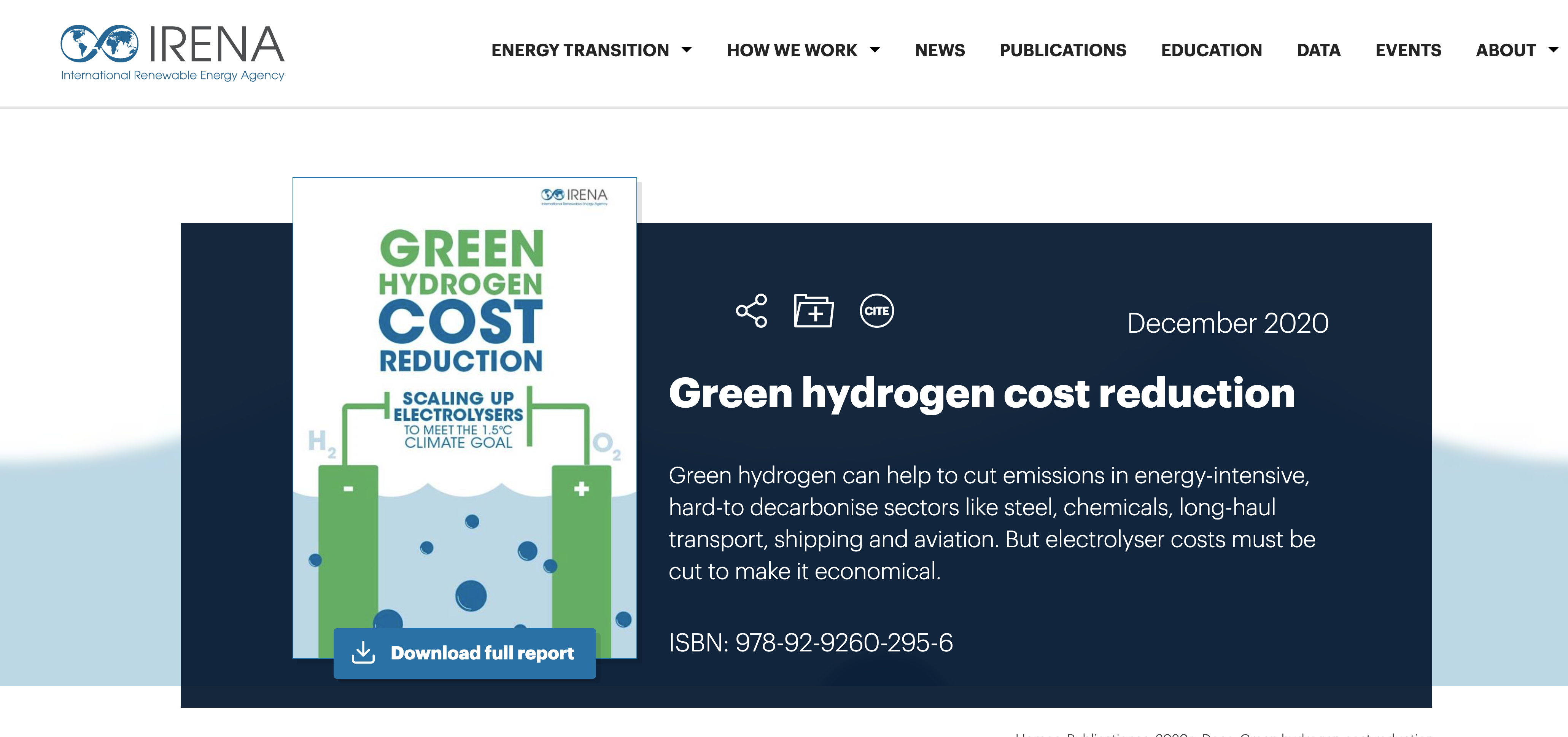Share this publication via share icon
The image size is (1568, 737).
(x=752, y=311)
